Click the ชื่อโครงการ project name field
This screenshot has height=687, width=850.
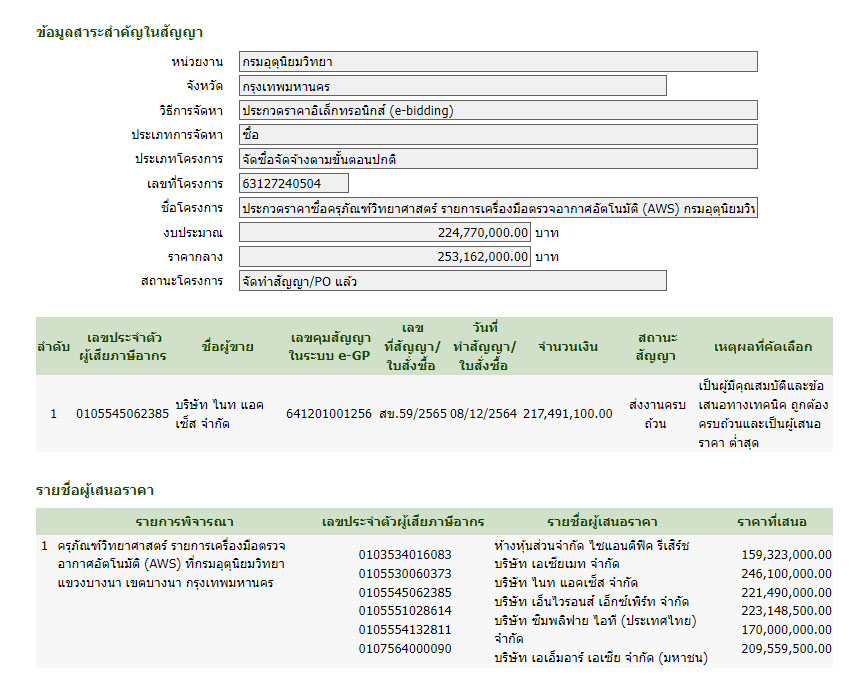click(x=498, y=208)
